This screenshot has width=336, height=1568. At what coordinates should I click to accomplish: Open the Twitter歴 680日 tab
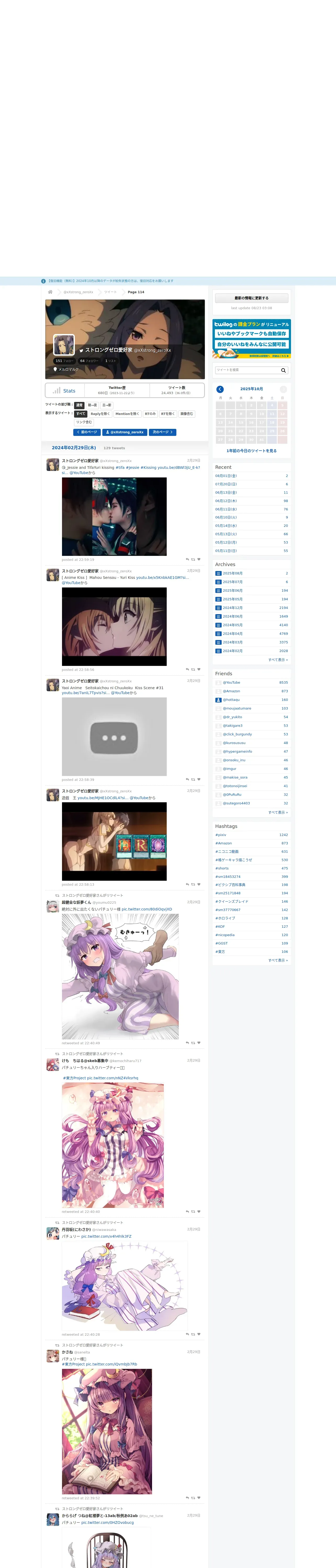(116, 390)
